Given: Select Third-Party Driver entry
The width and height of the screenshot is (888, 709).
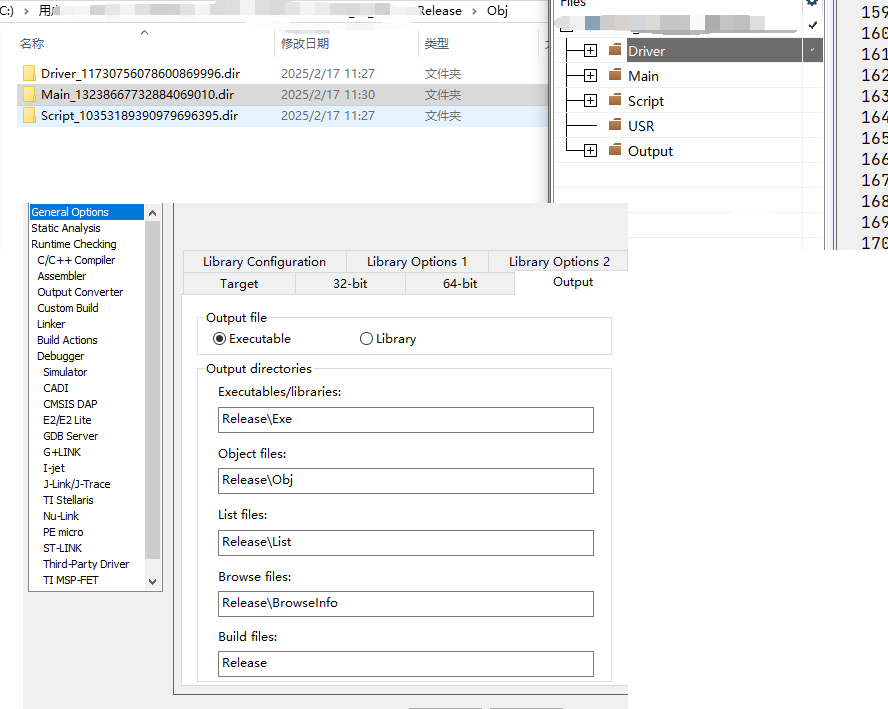Looking at the screenshot, I should tap(86, 564).
